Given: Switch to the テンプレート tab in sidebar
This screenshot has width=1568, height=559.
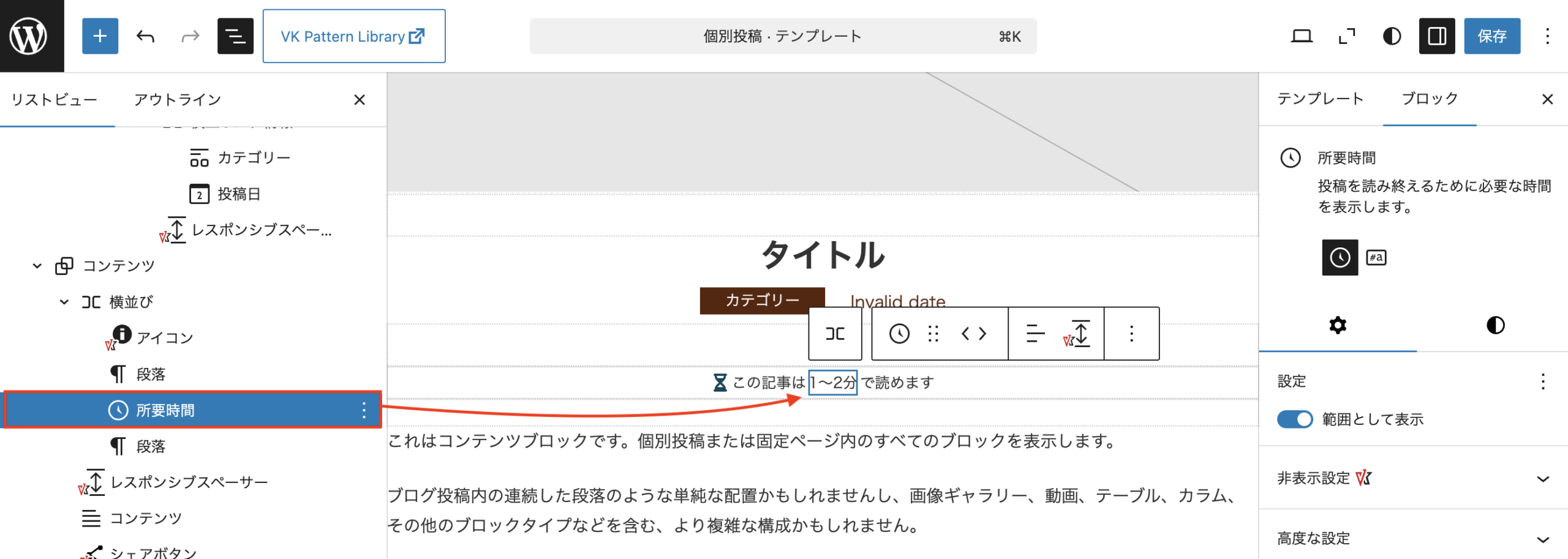Looking at the screenshot, I should coord(1320,99).
